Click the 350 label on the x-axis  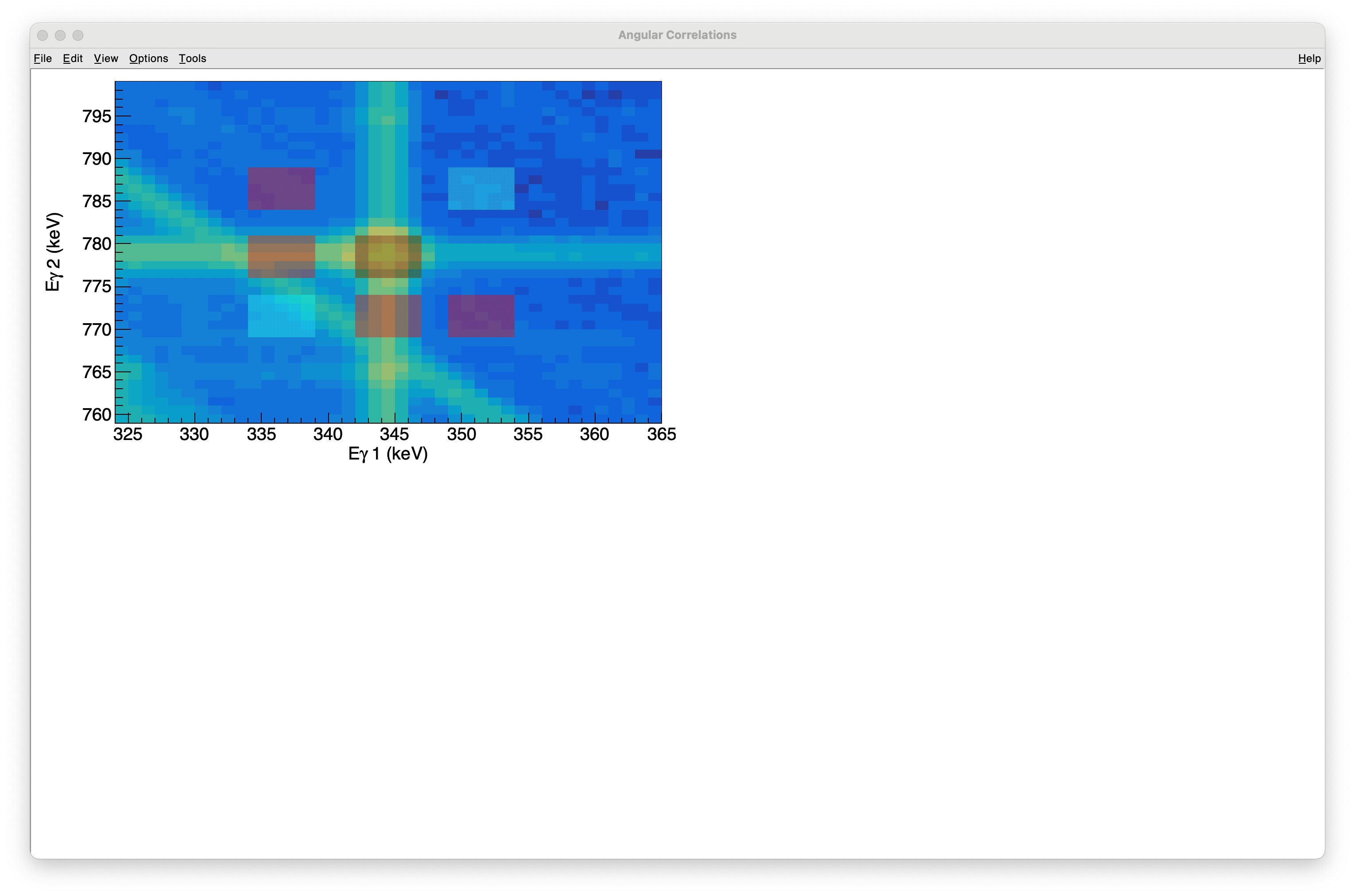[x=461, y=434]
